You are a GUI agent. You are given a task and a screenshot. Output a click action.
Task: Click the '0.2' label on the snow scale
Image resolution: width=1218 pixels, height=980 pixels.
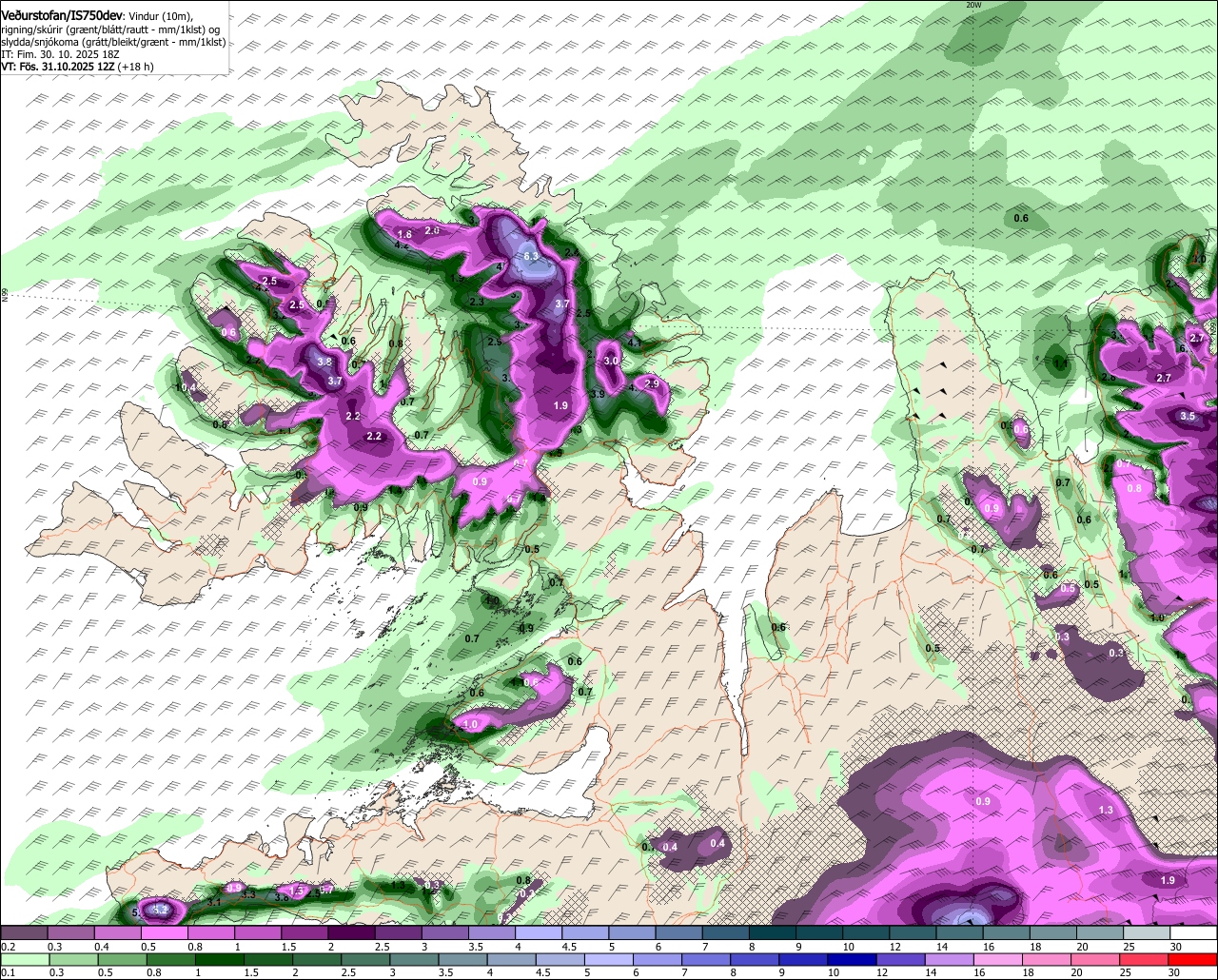point(8,947)
